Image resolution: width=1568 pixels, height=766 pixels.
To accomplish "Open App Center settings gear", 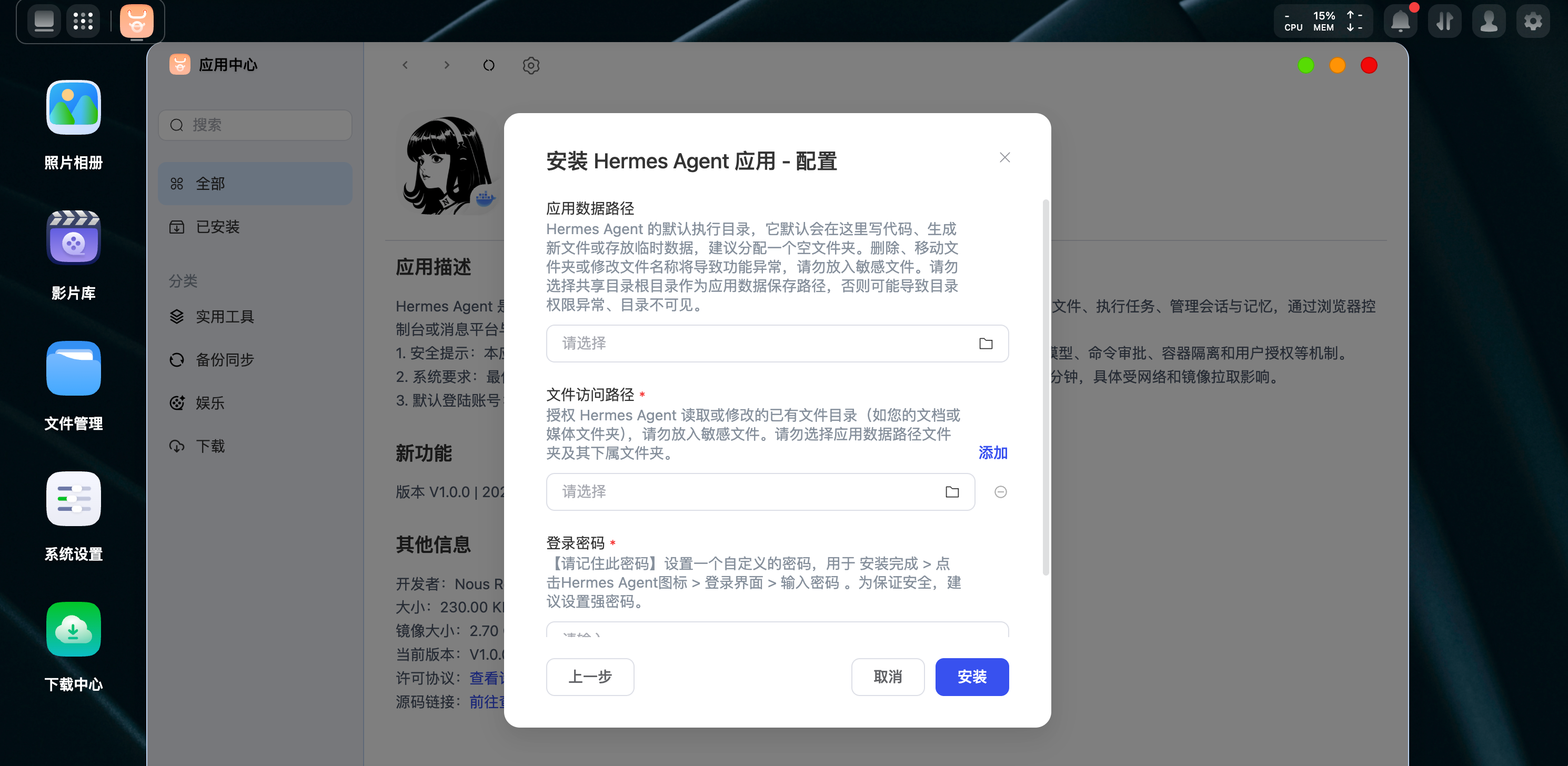I will coord(531,65).
